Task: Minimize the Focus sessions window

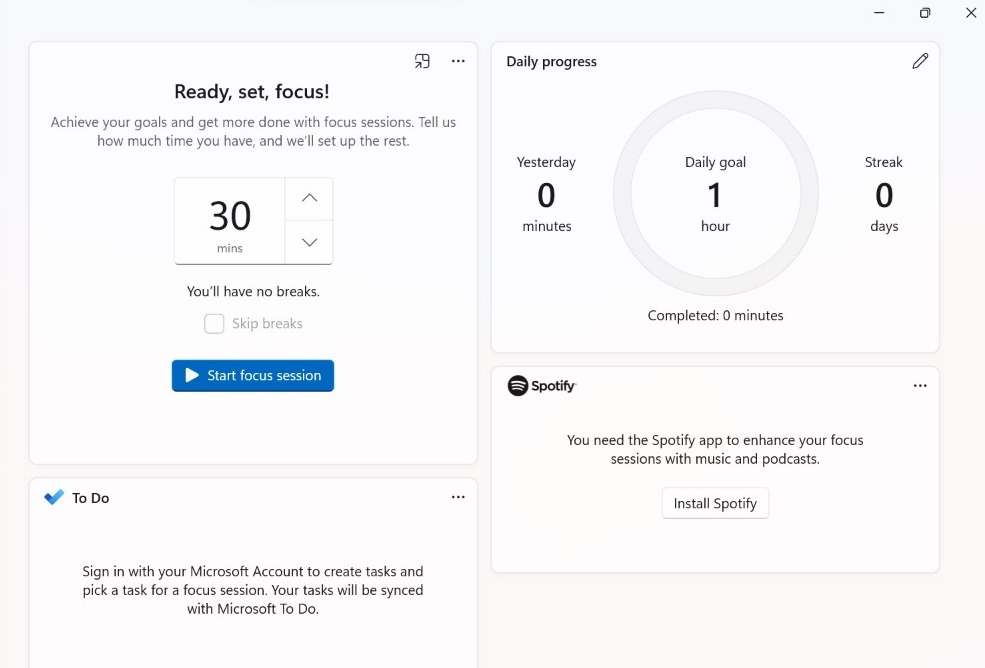Action: 879,13
